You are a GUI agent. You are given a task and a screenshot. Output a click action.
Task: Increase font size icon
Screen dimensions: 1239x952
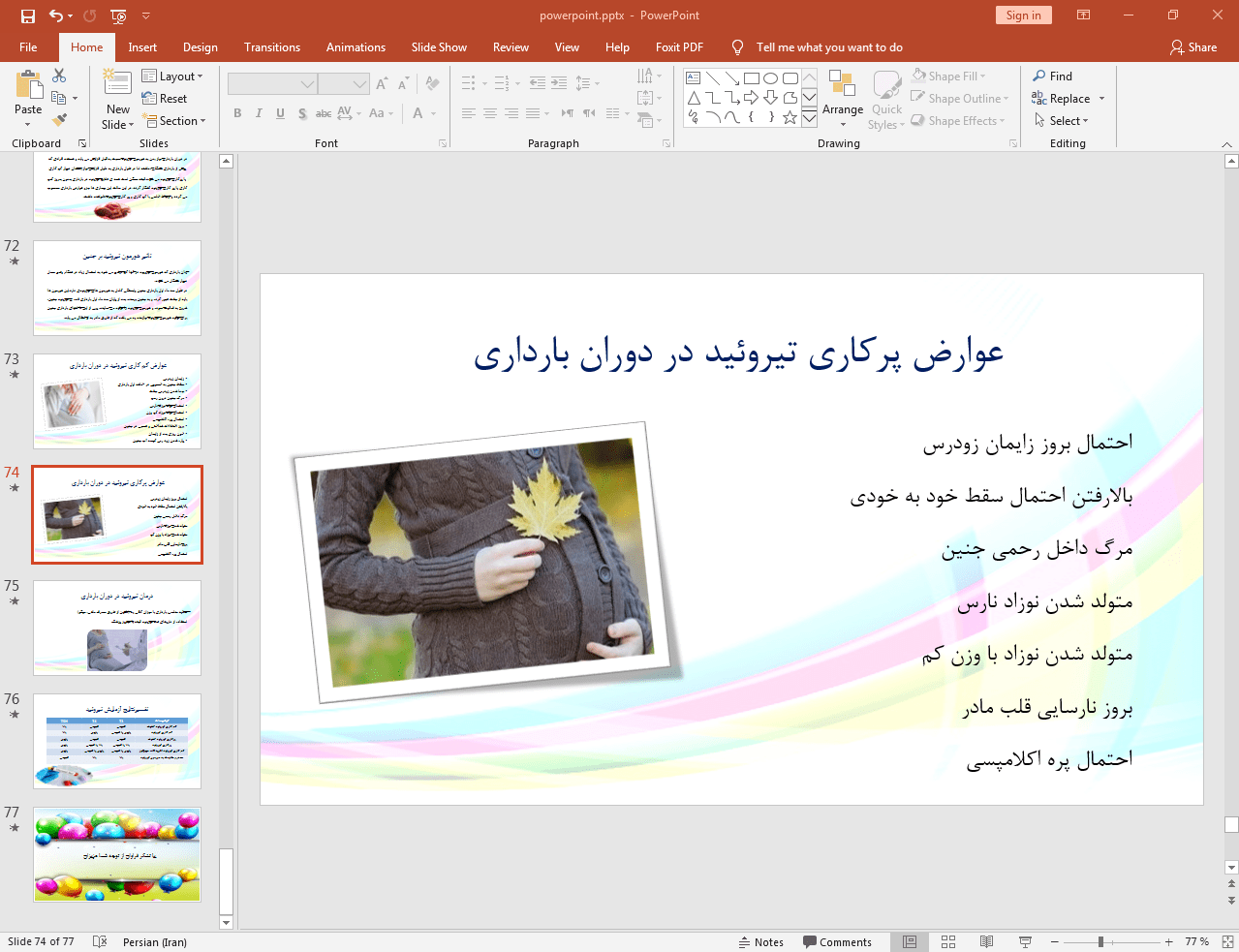[382, 83]
